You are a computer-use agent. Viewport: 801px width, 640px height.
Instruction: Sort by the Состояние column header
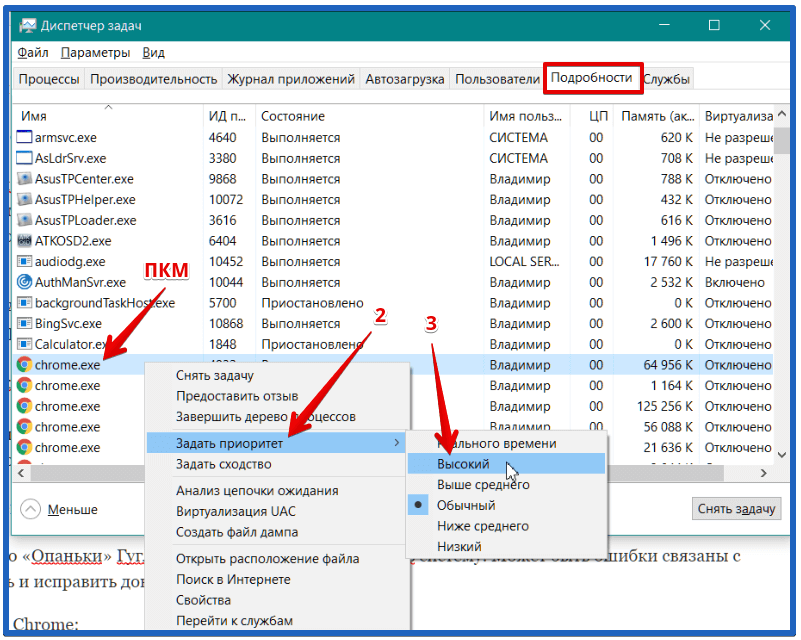tap(369, 116)
